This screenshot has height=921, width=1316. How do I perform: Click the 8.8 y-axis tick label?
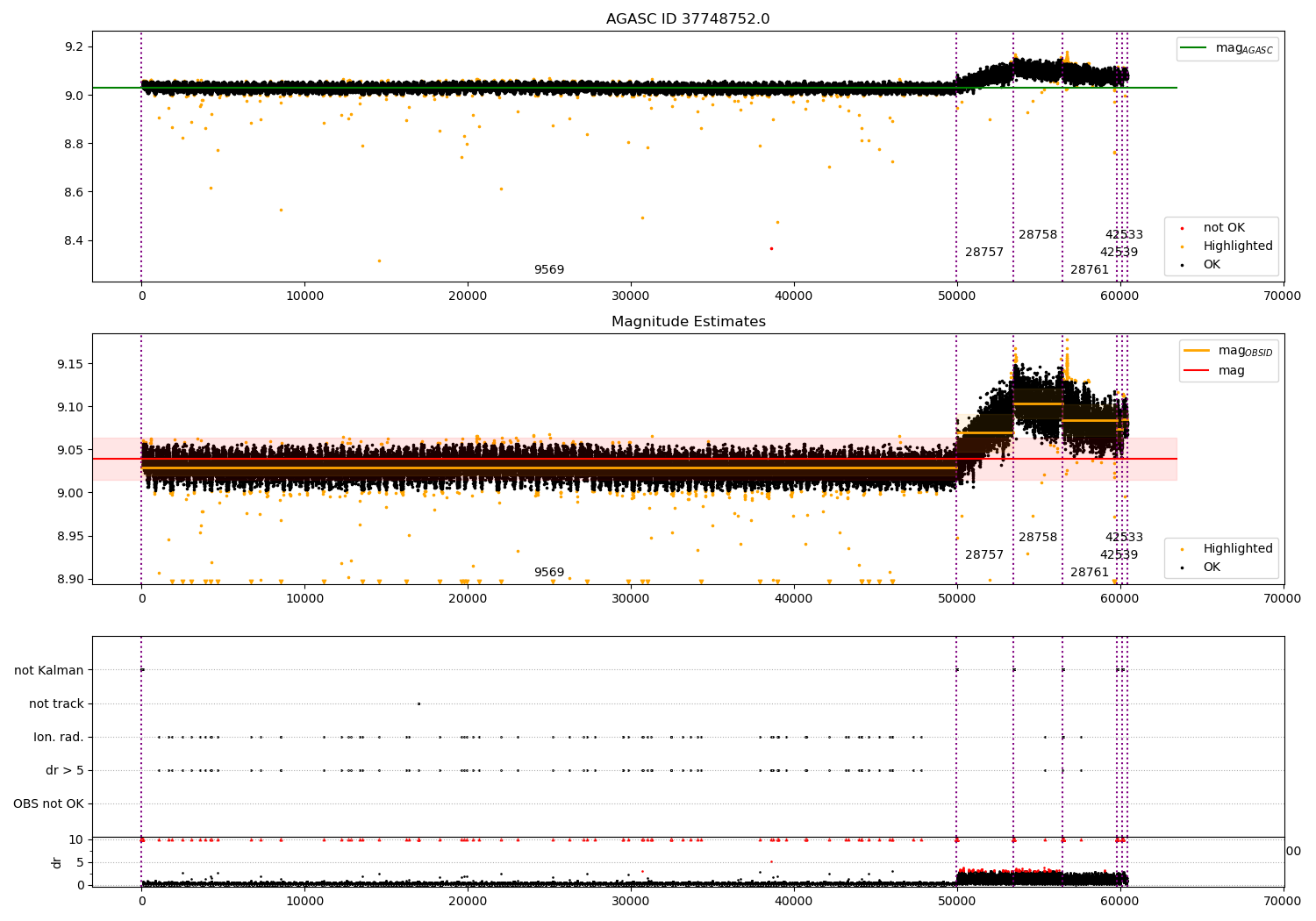[x=75, y=144]
